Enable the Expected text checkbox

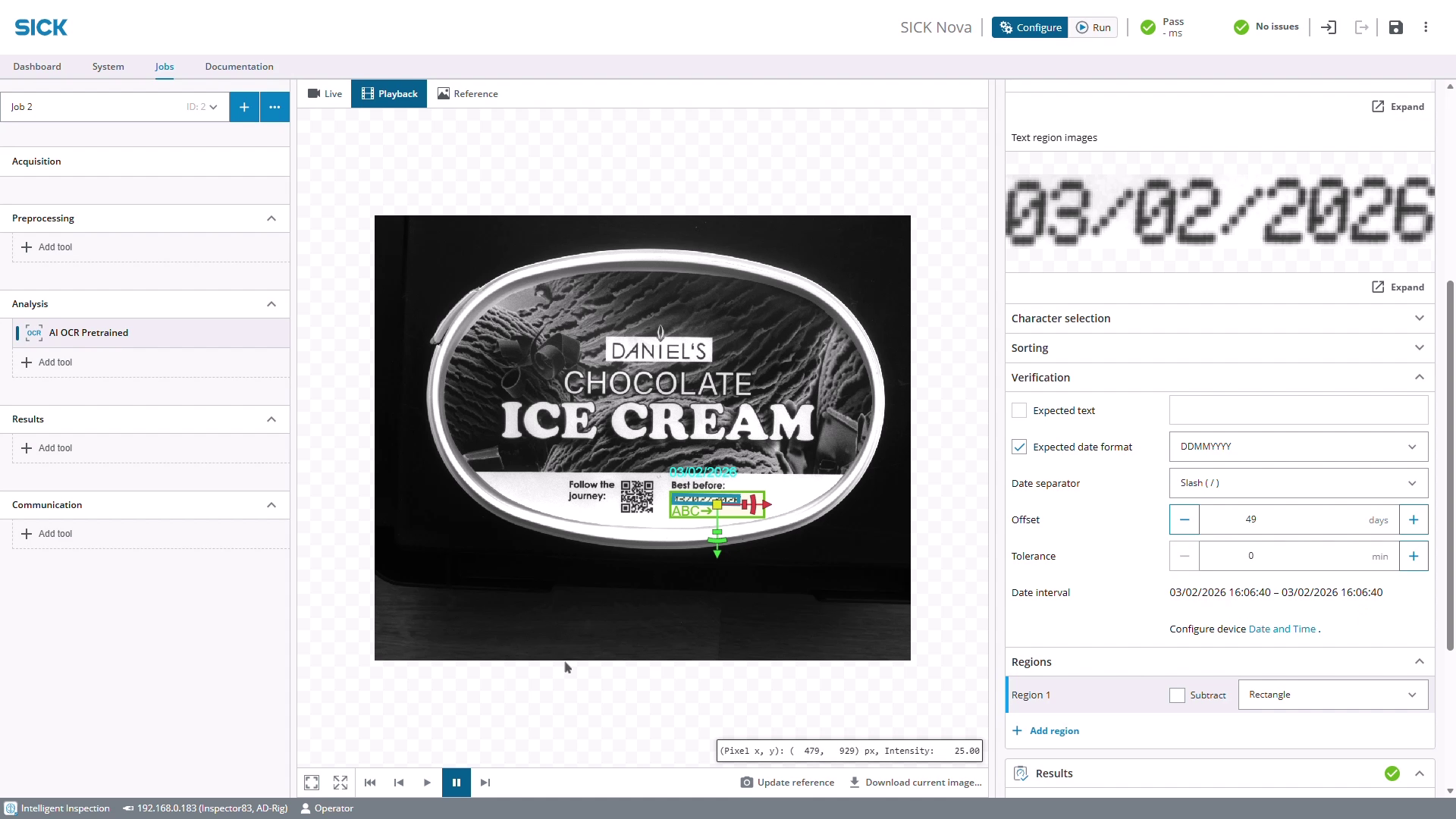pyautogui.click(x=1019, y=410)
